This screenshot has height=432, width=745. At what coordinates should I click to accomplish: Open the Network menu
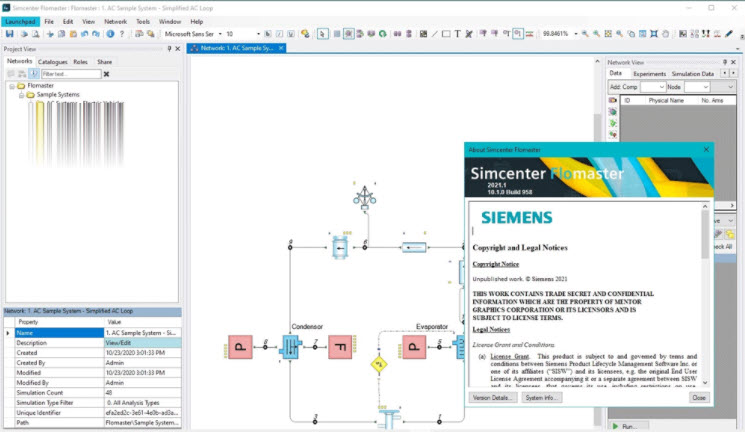[115, 21]
